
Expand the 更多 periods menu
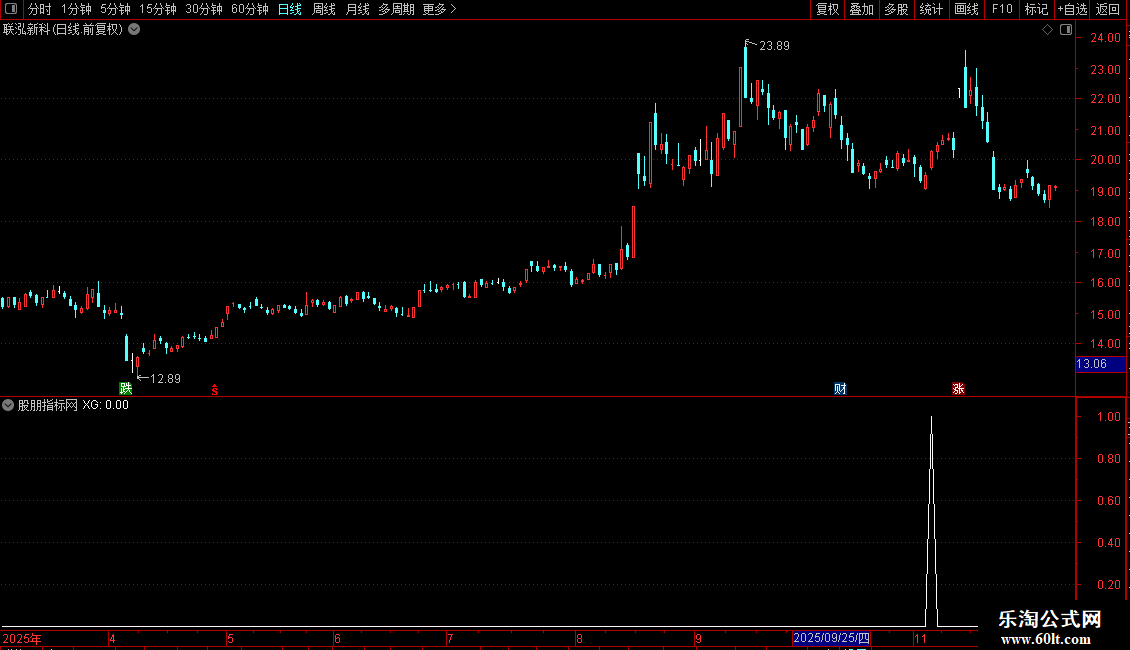pyautogui.click(x=439, y=9)
